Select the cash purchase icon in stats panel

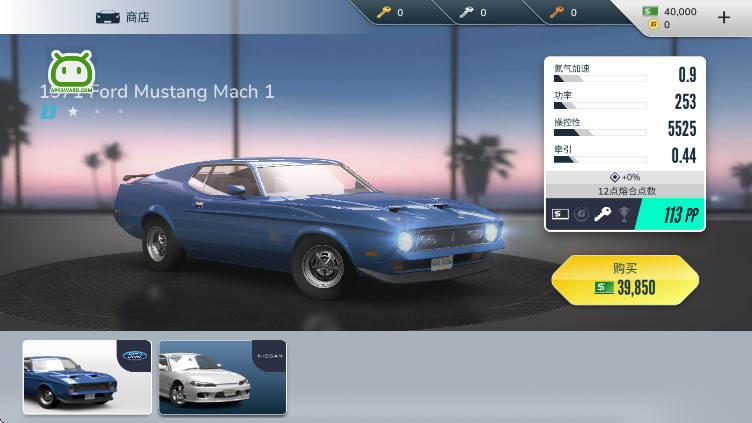pyautogui.click(x=560, y=214)
